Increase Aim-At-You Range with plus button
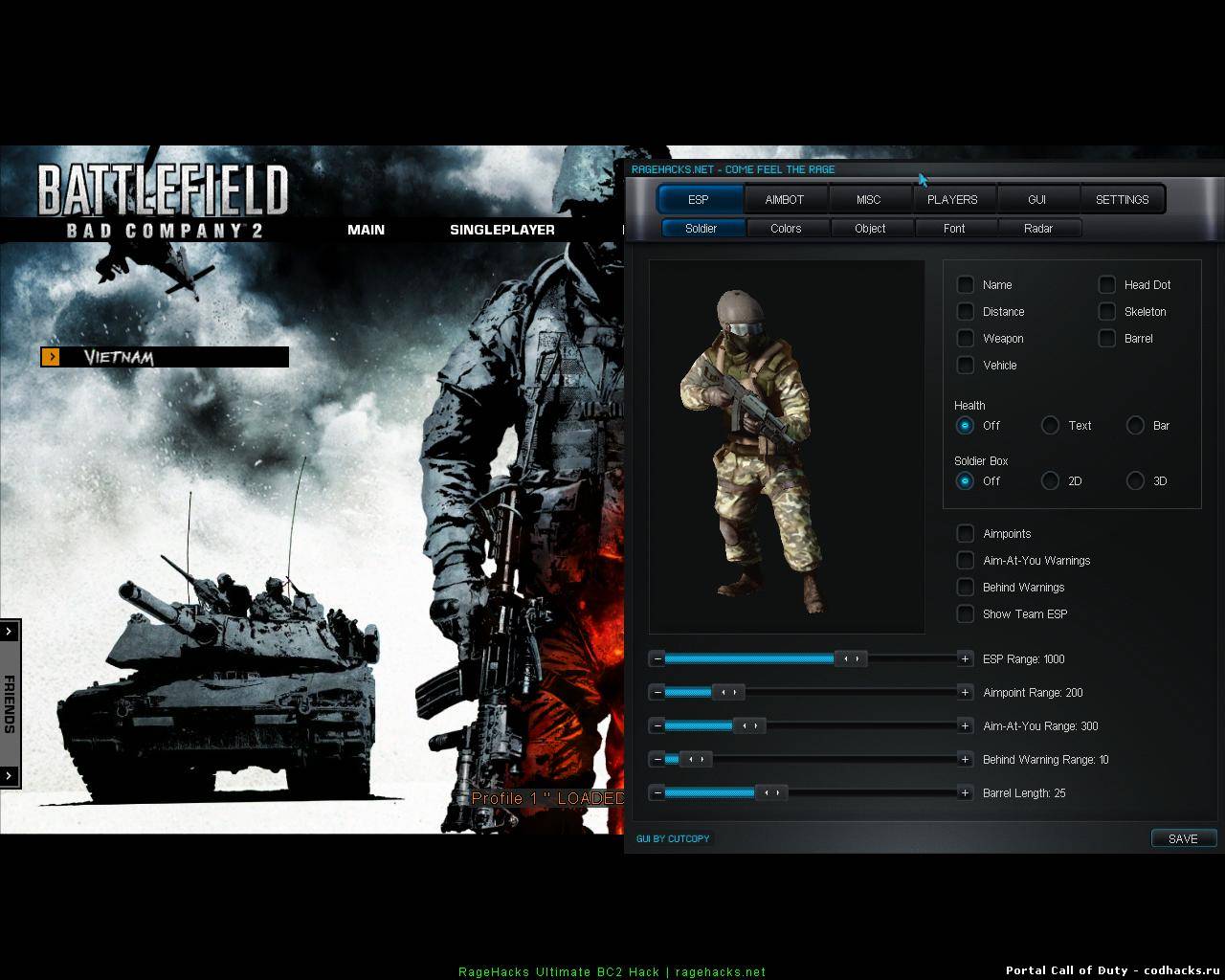This screenshot has height=980, width=1225. [965, 725]
